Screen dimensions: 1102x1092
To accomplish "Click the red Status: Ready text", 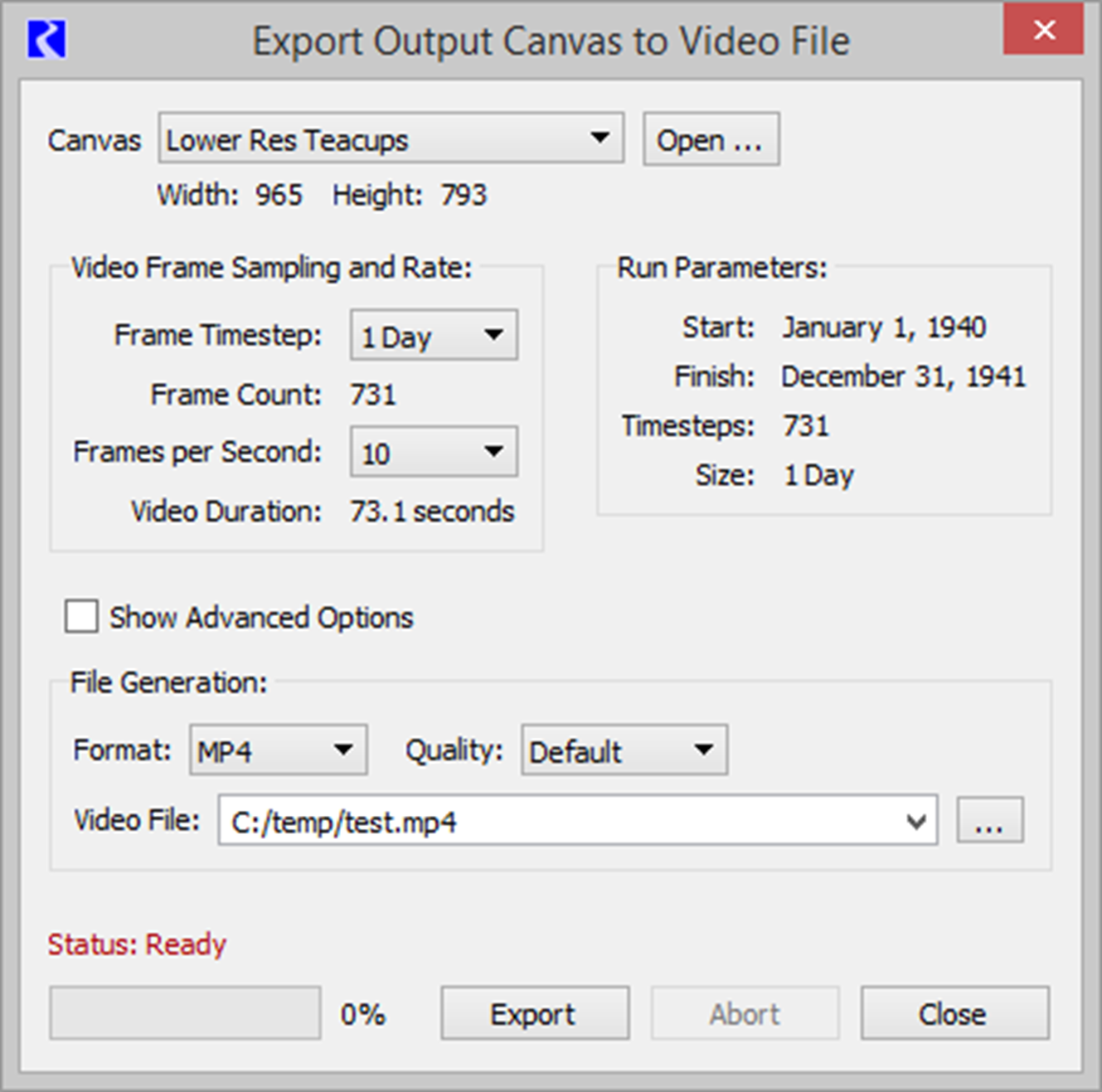I will (x=137, y=944).
